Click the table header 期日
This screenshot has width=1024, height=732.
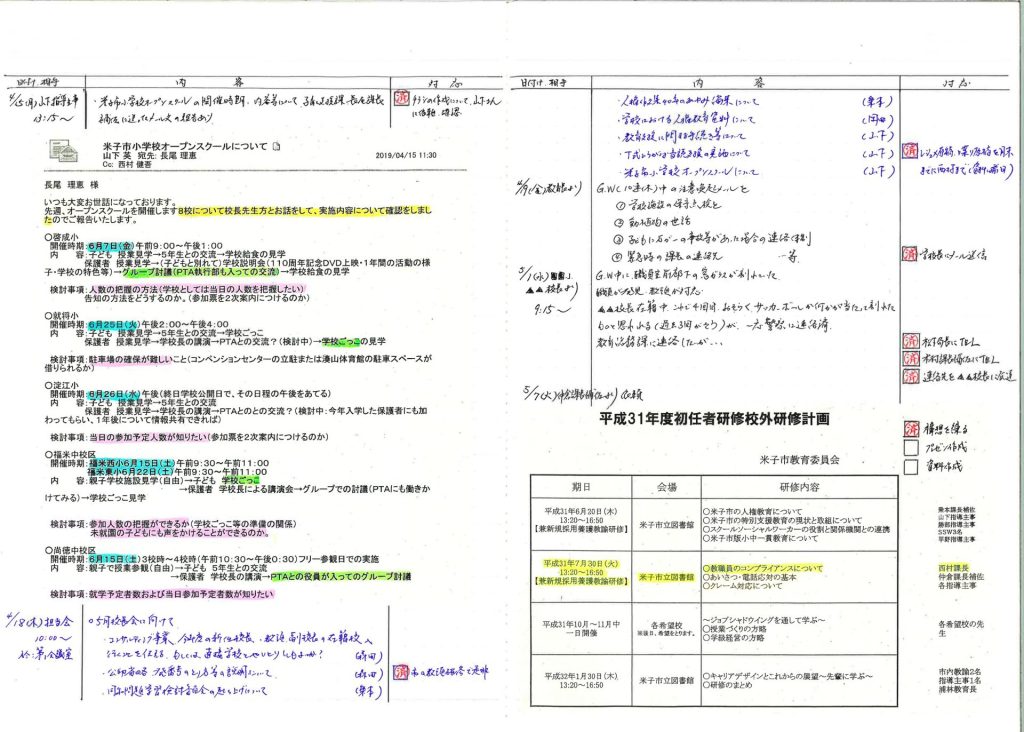pyautogui.click(x=581, y=487)
